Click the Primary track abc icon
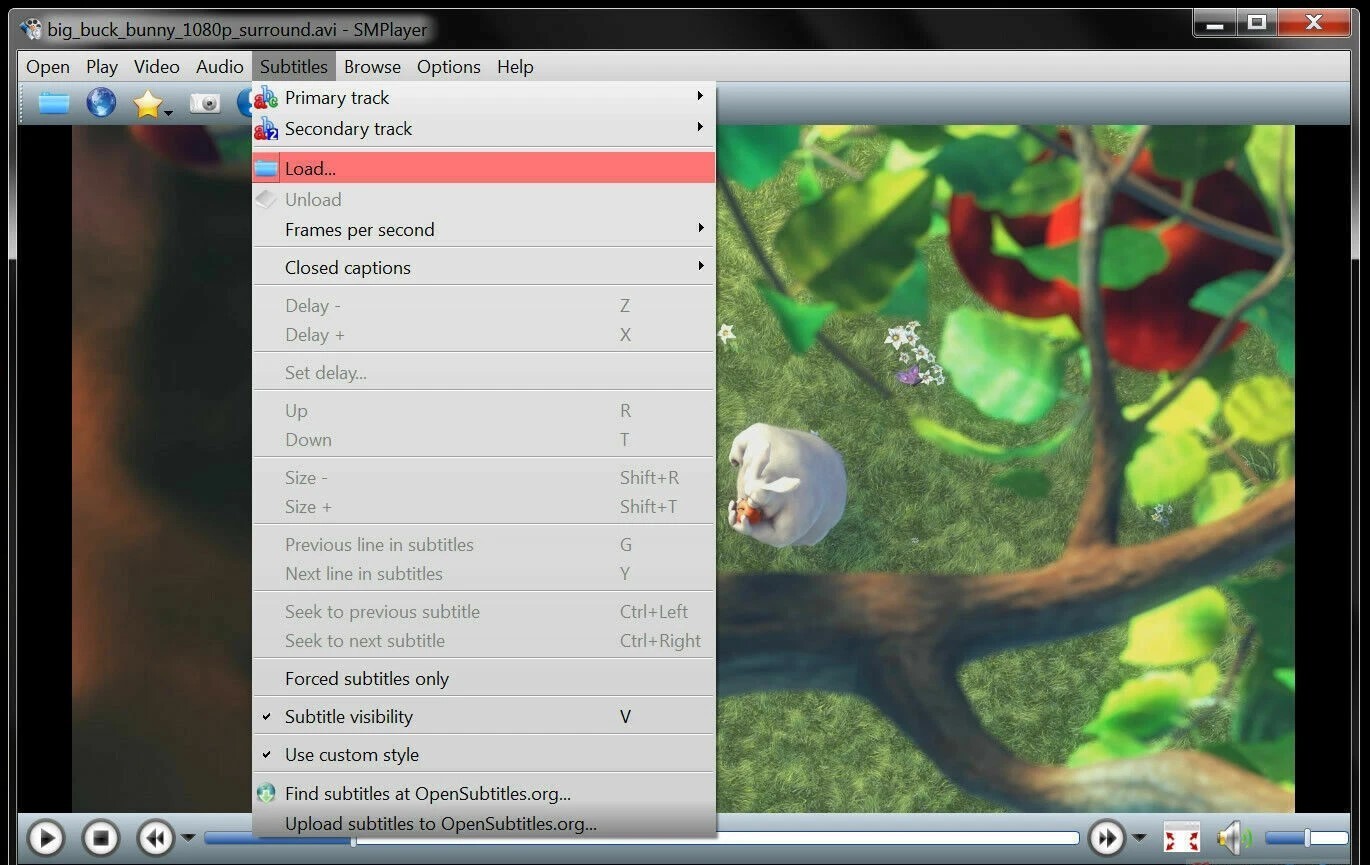 [x=266, y=98]
